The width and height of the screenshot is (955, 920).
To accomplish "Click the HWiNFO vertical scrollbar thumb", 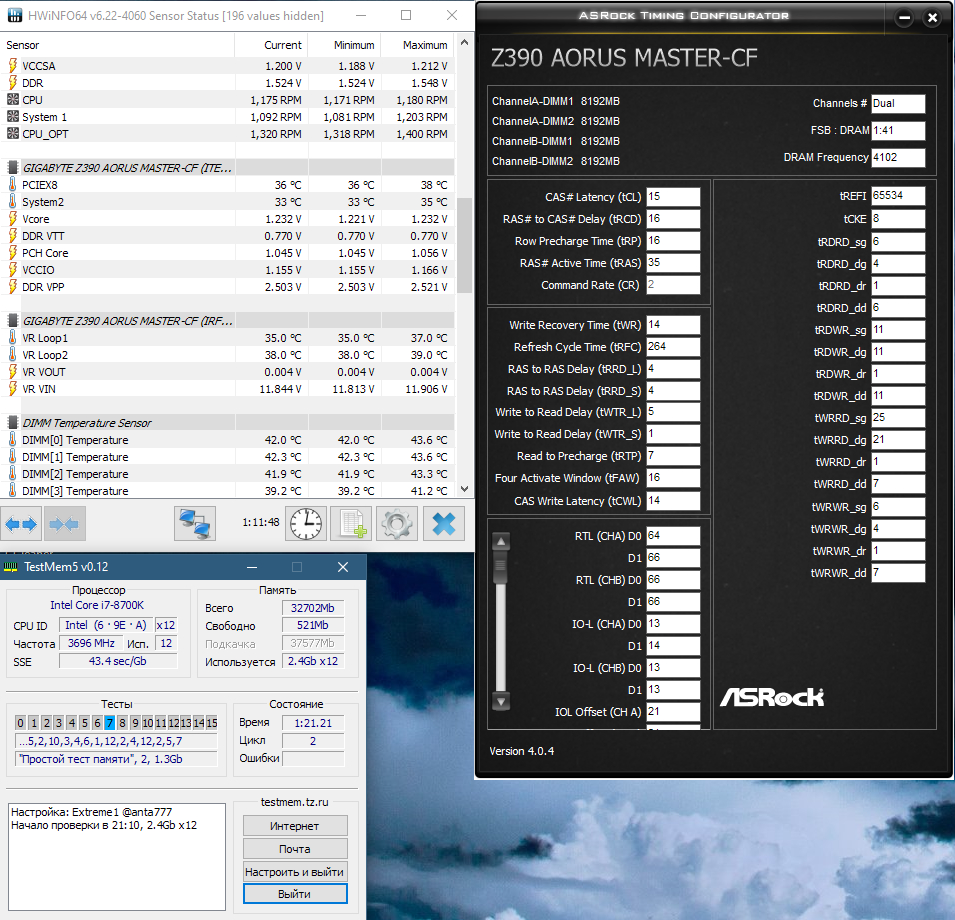I will (x=464, y=245).
